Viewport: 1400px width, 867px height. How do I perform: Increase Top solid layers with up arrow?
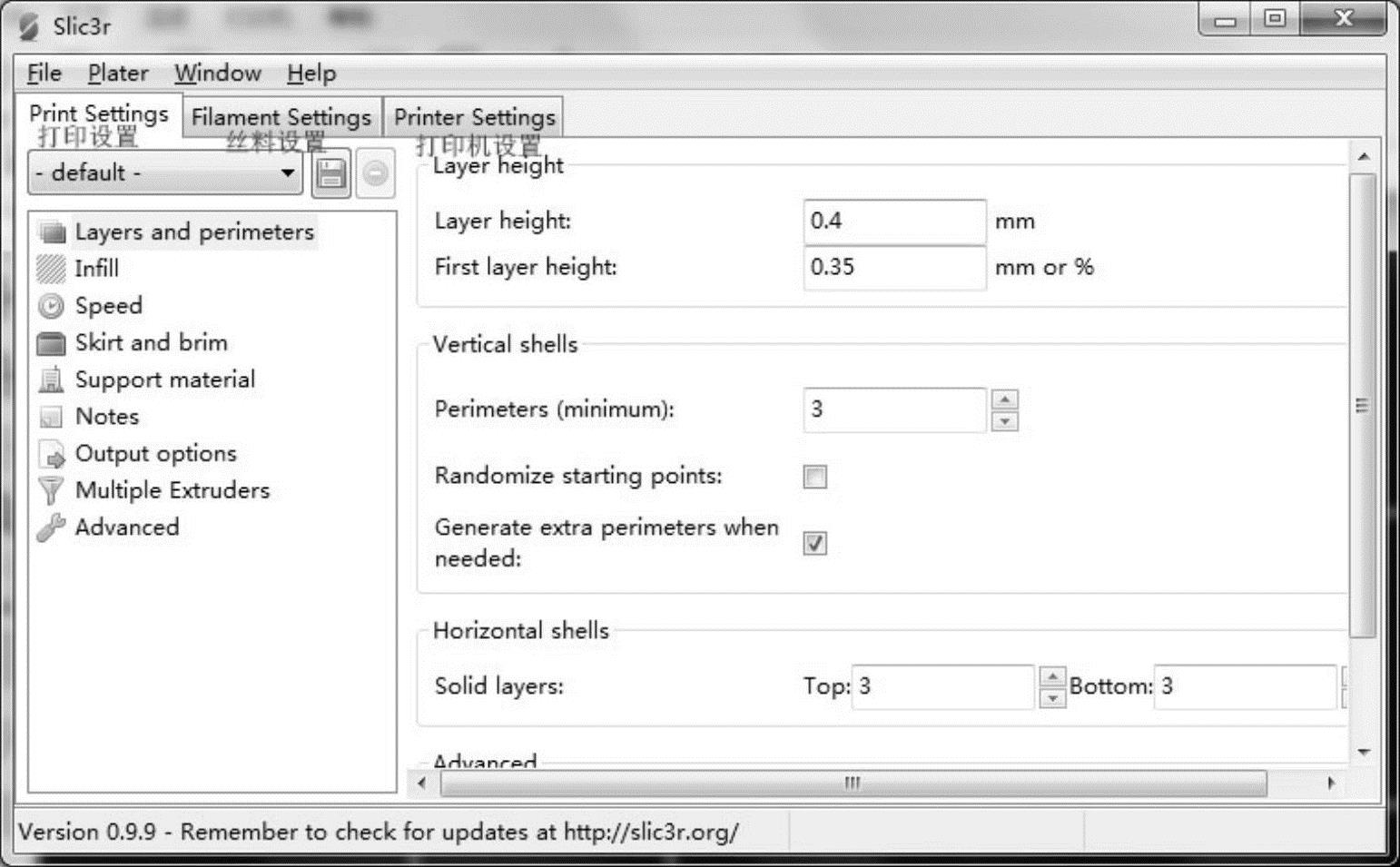(x=1052, y=676)
